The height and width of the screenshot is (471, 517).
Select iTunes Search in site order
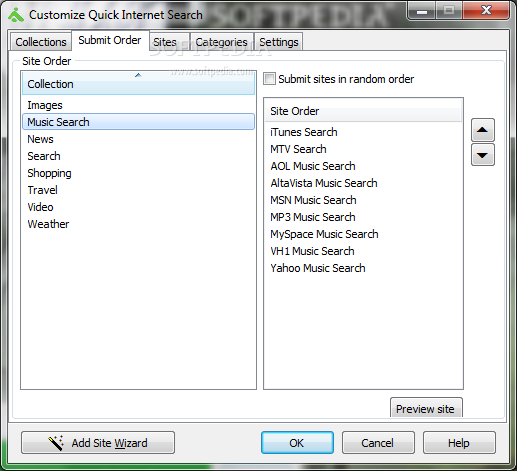(x=363, y=132)
